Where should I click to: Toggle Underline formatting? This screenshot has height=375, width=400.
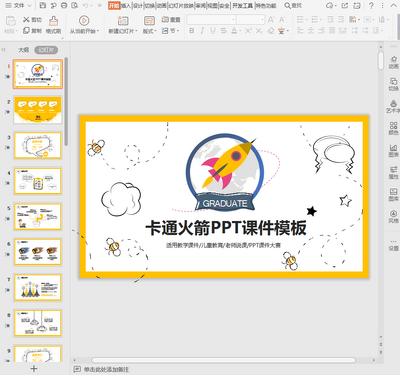(x=213, y=31)
